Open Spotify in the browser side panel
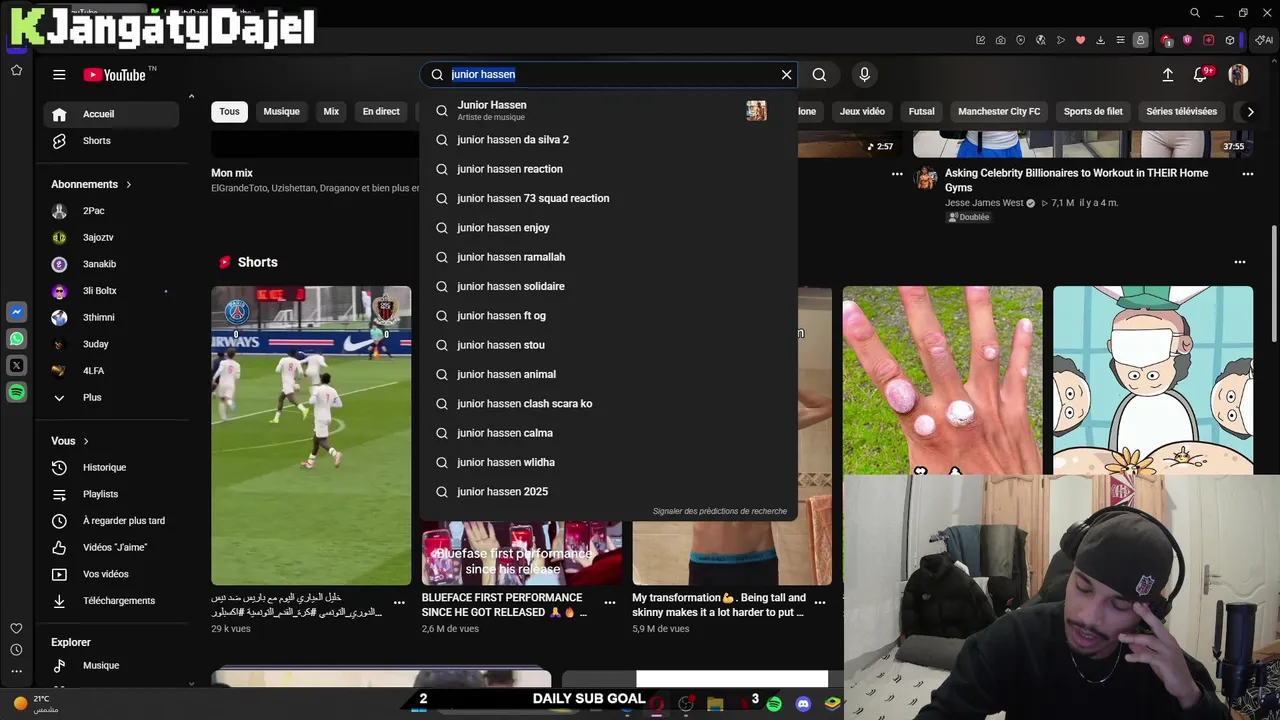 pos(17,393)
